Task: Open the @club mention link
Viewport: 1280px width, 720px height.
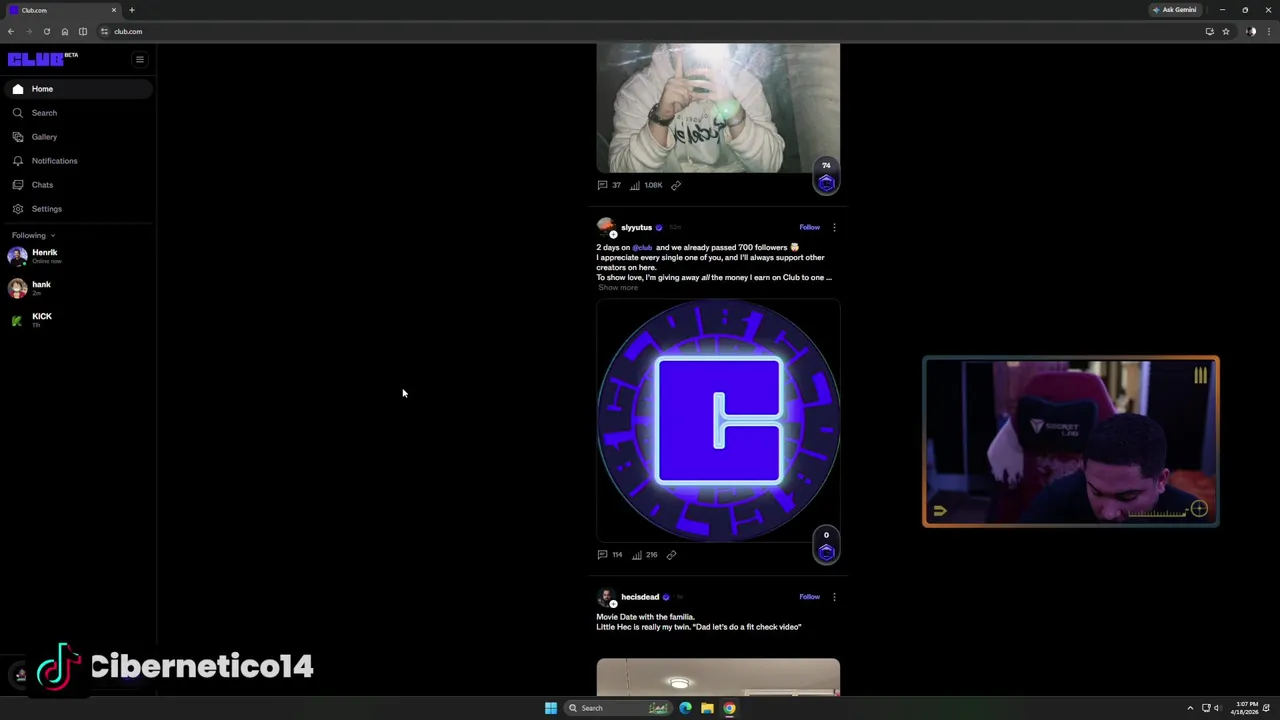Action: pos(642,247)
